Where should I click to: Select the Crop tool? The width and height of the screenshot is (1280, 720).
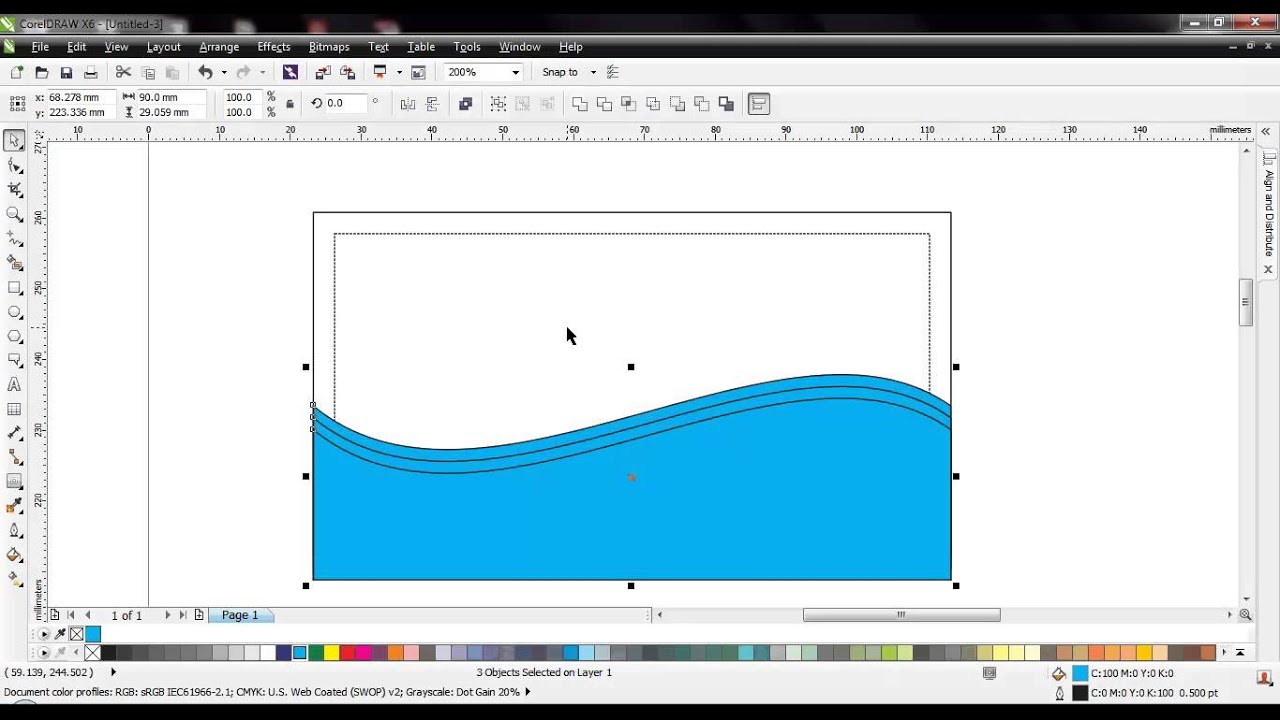click(14, 190)
